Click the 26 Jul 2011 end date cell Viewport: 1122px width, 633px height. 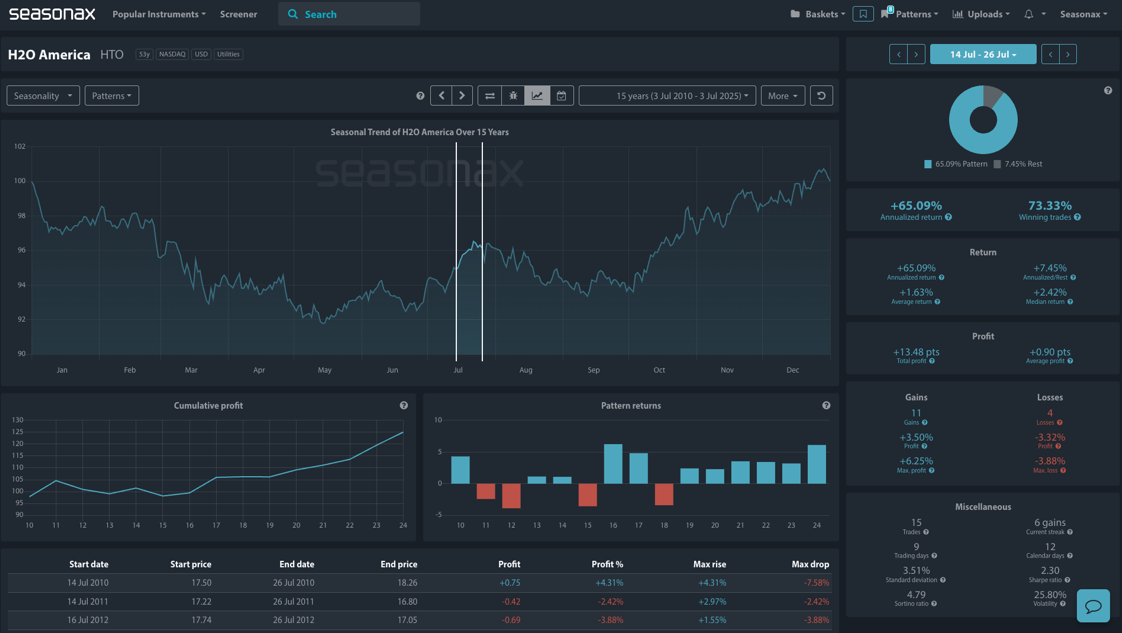point(293,602)
